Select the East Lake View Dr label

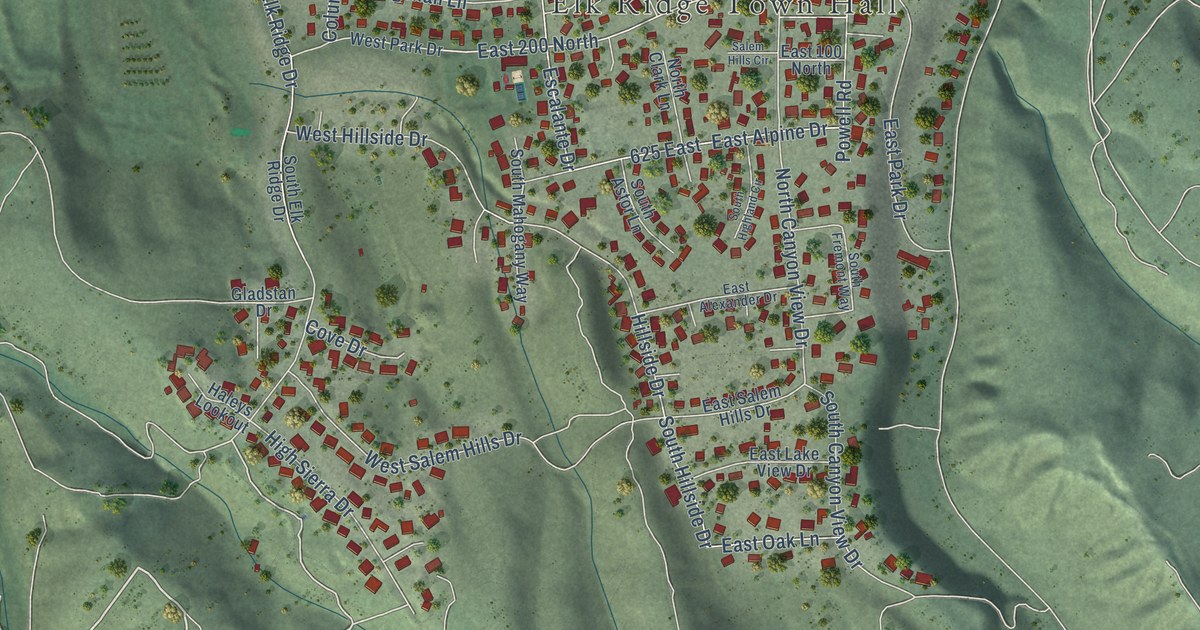(785, 463)
